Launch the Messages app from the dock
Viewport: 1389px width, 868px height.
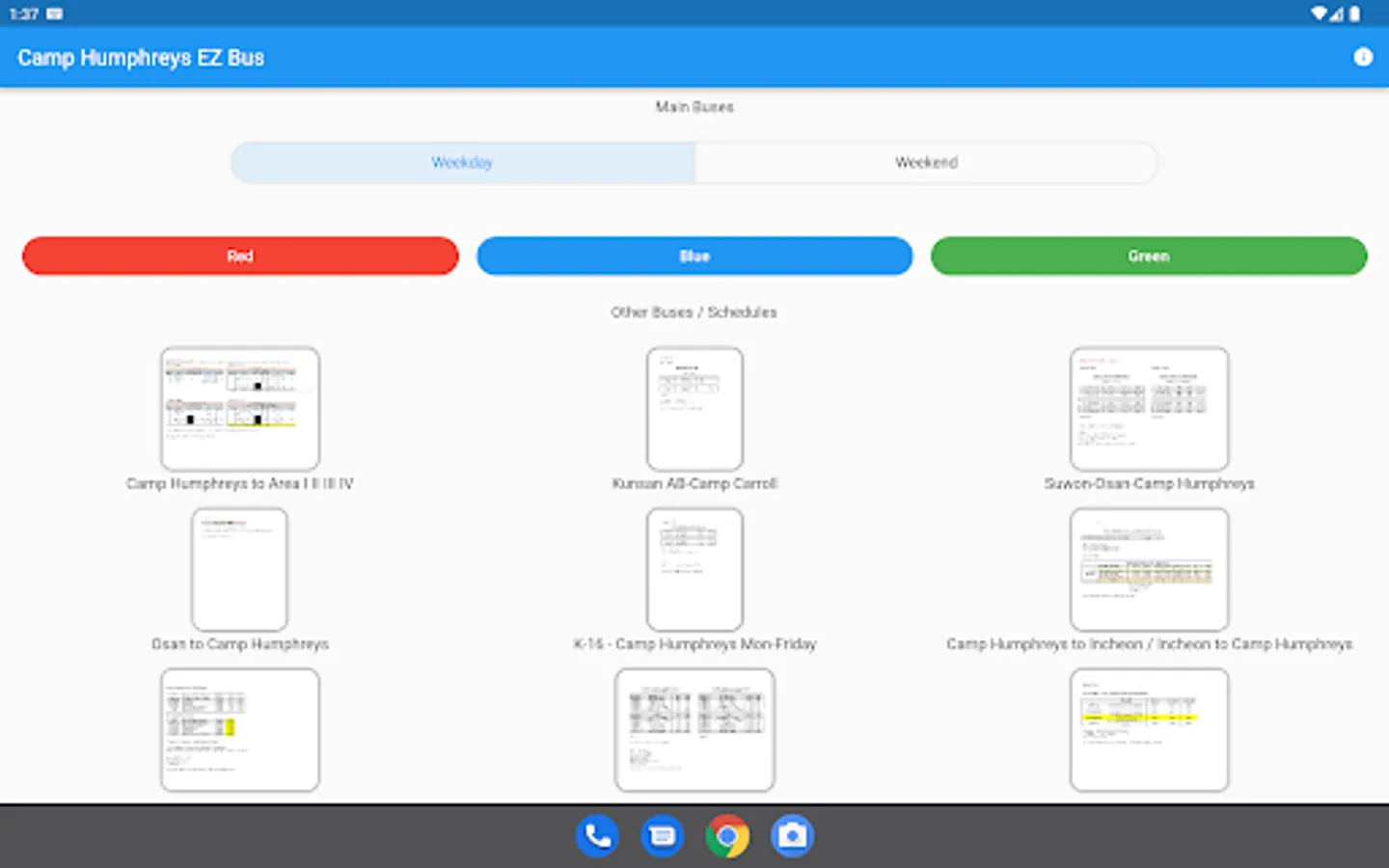click(x=662, y=836)
